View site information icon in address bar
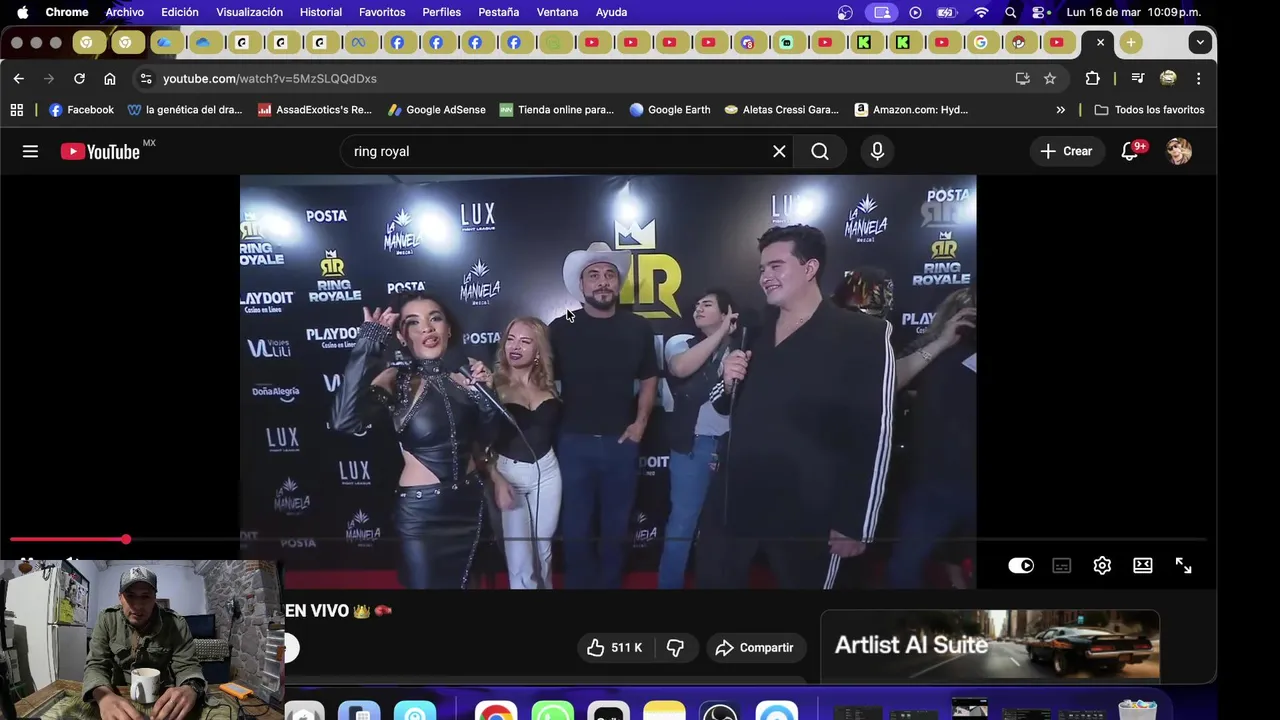 (146, 78)
